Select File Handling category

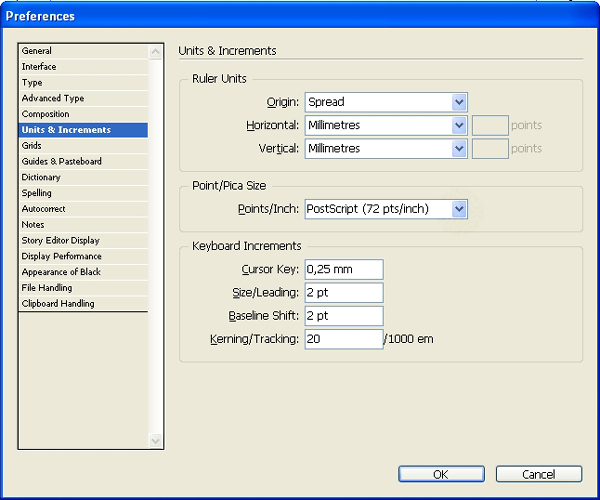coord(83,288)
